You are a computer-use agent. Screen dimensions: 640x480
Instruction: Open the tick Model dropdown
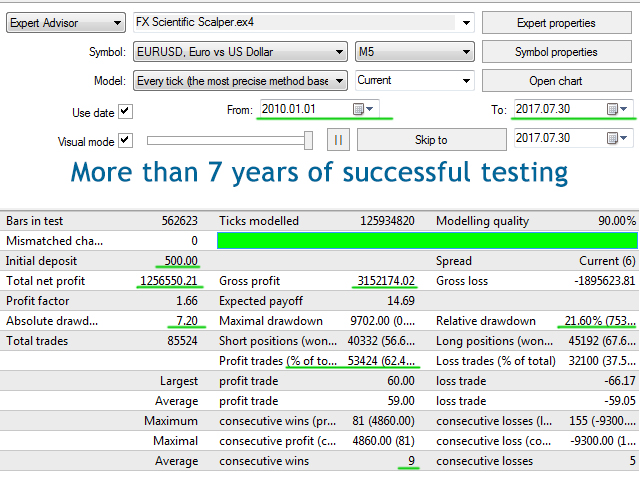point(339,81)
